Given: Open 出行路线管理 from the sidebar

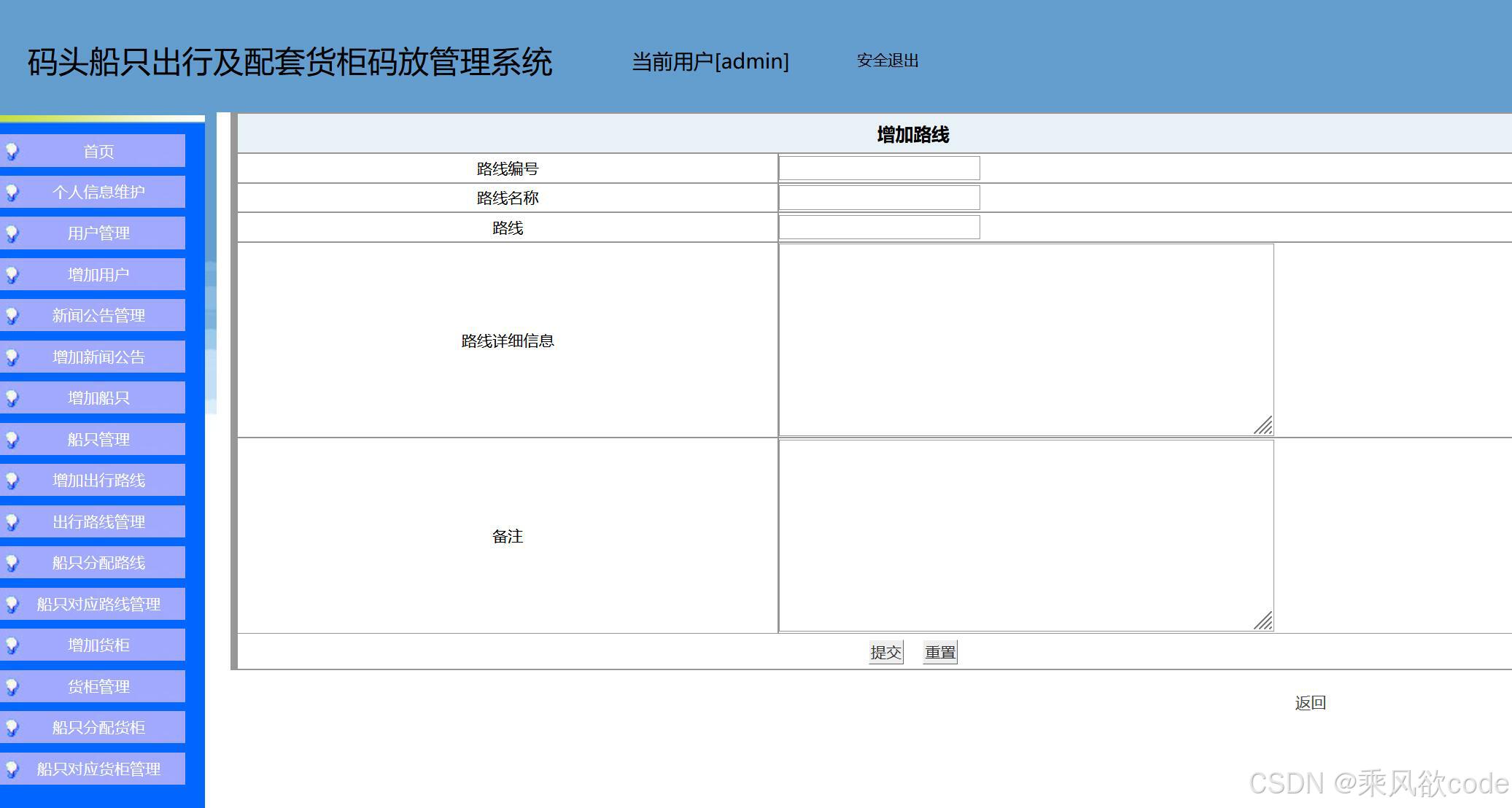Looking at the screenshot, I should click(x=98, y=521).
